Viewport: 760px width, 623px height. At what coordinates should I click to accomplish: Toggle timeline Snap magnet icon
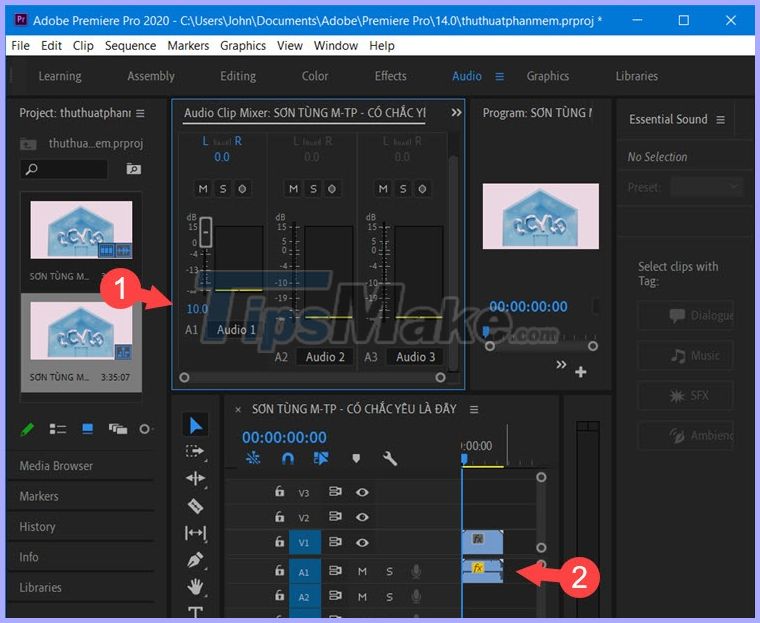(x=287, y=458)
